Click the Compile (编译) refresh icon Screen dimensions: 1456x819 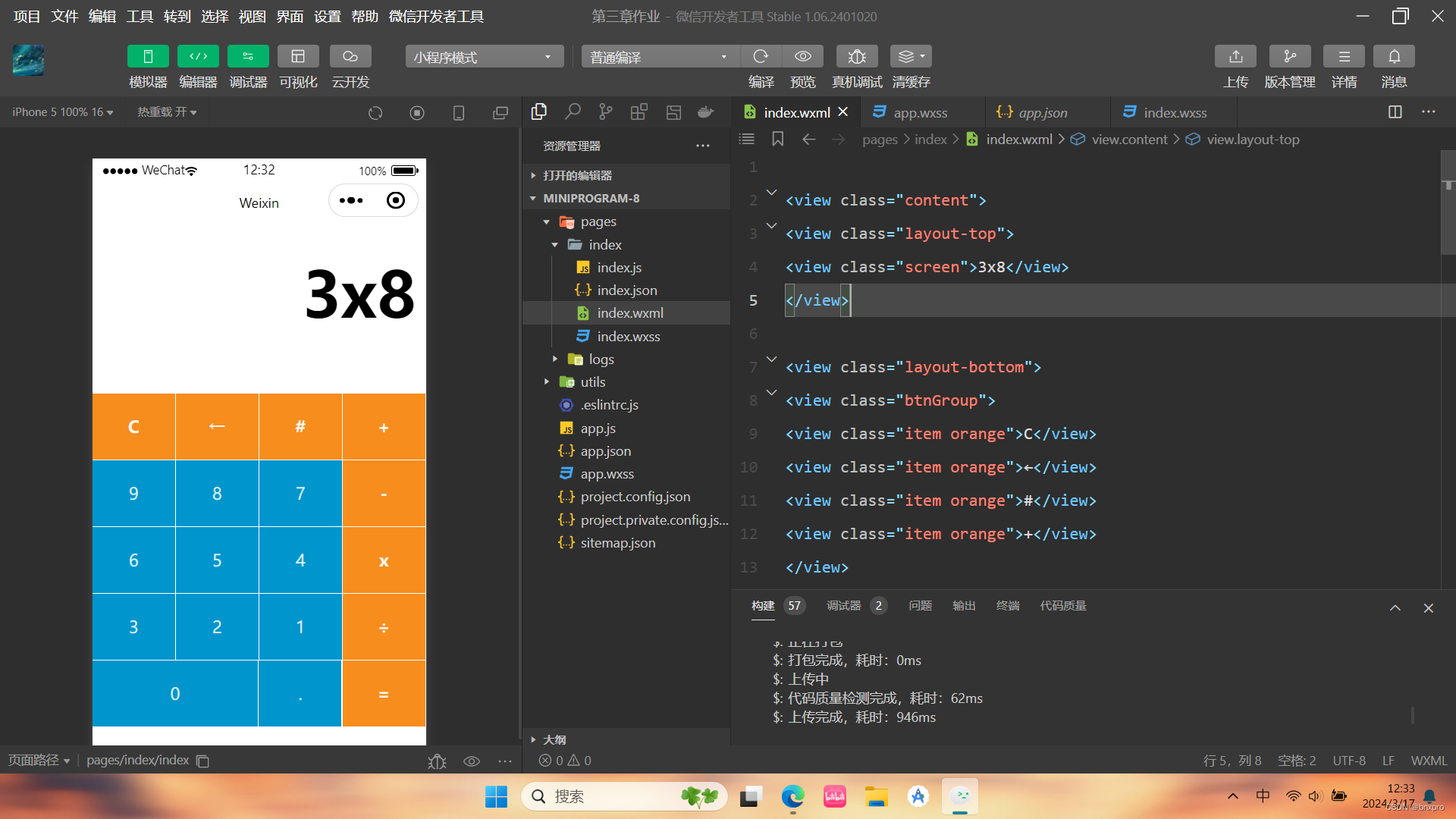point(761,57)
